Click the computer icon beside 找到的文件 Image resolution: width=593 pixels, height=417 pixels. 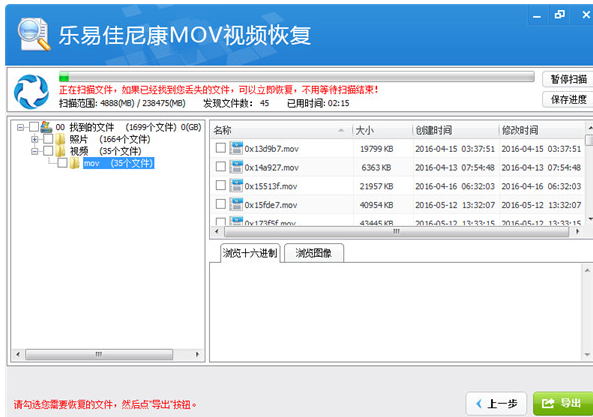coord(46,127)
